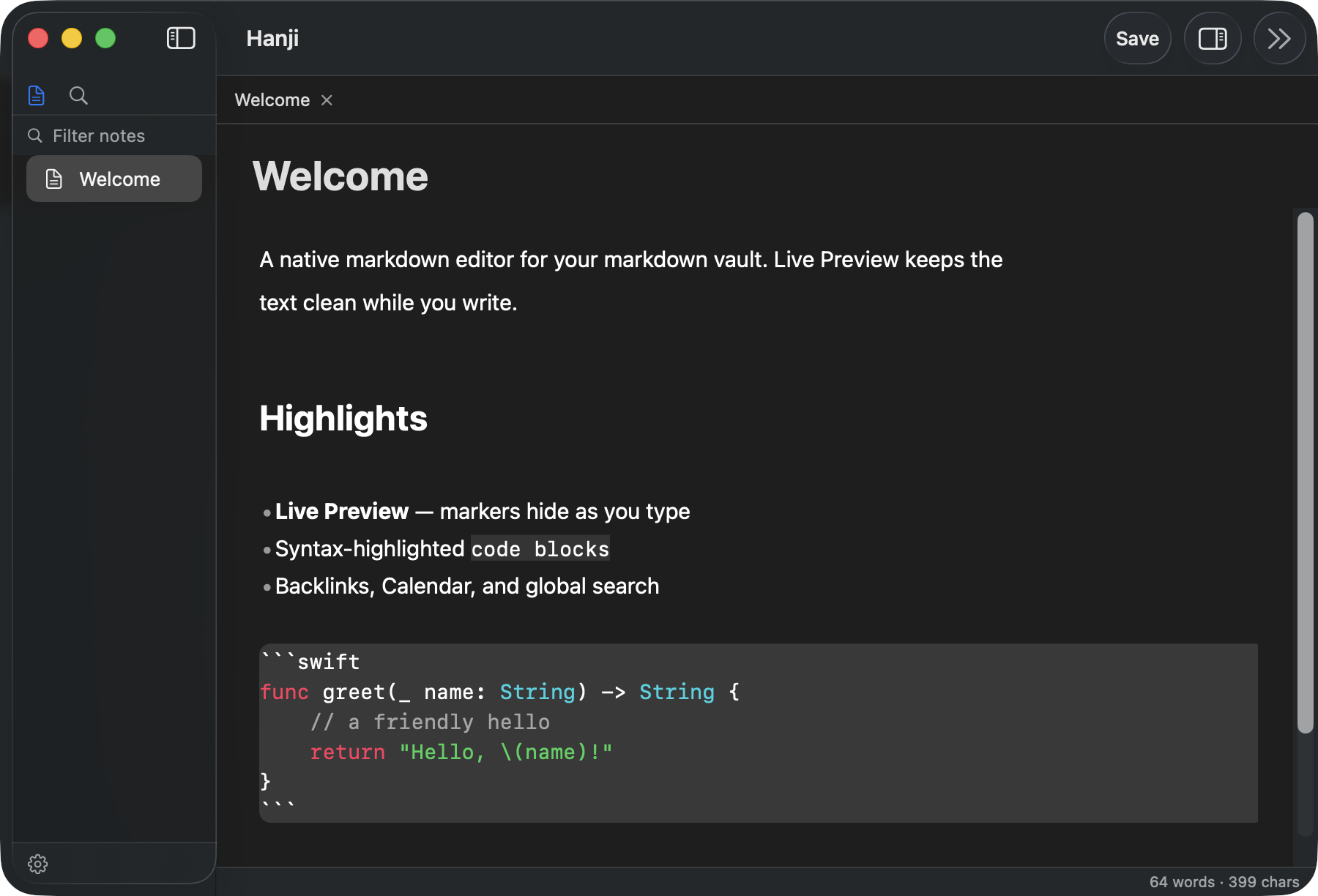1318x896 pixels.
Task: Click the ```swift fence line
Action: (x=310, y=661)
